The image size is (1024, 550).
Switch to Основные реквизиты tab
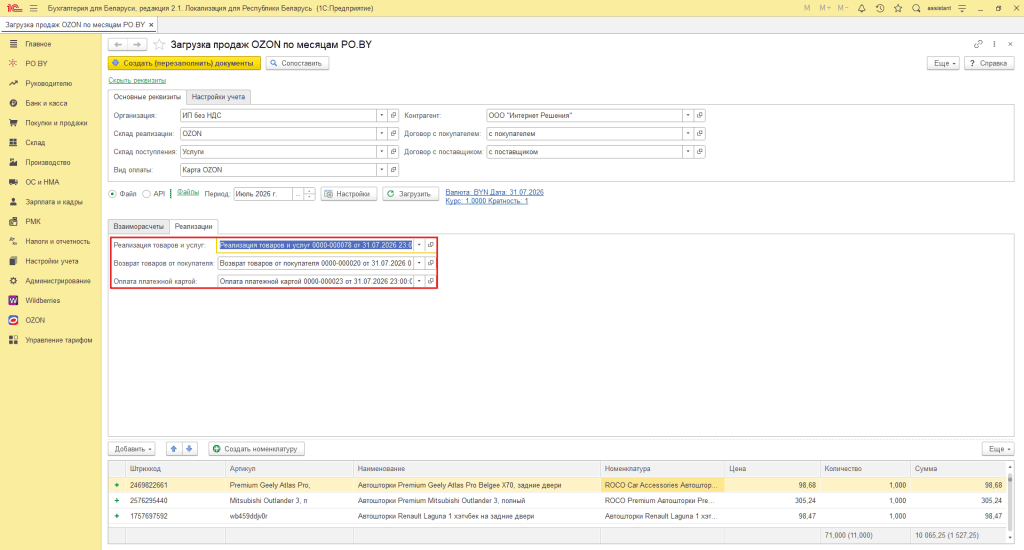pos(147,97)
